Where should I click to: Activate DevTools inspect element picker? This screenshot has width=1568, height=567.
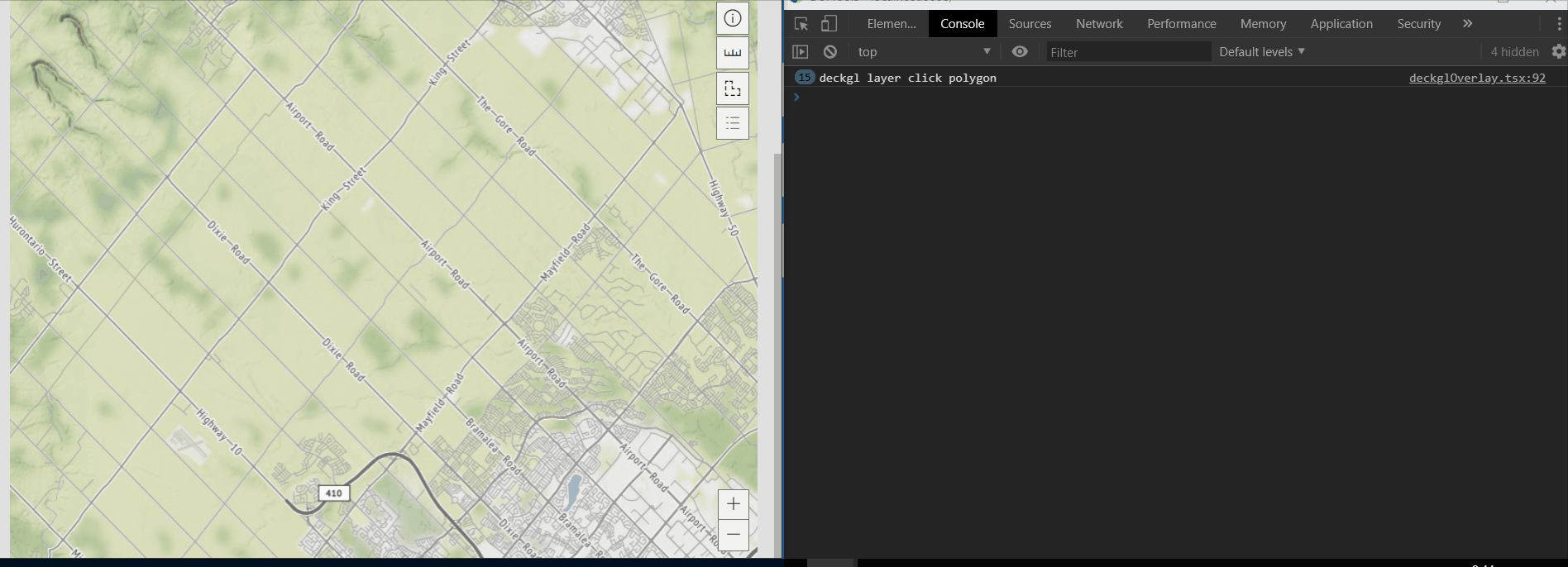(801, 24)
